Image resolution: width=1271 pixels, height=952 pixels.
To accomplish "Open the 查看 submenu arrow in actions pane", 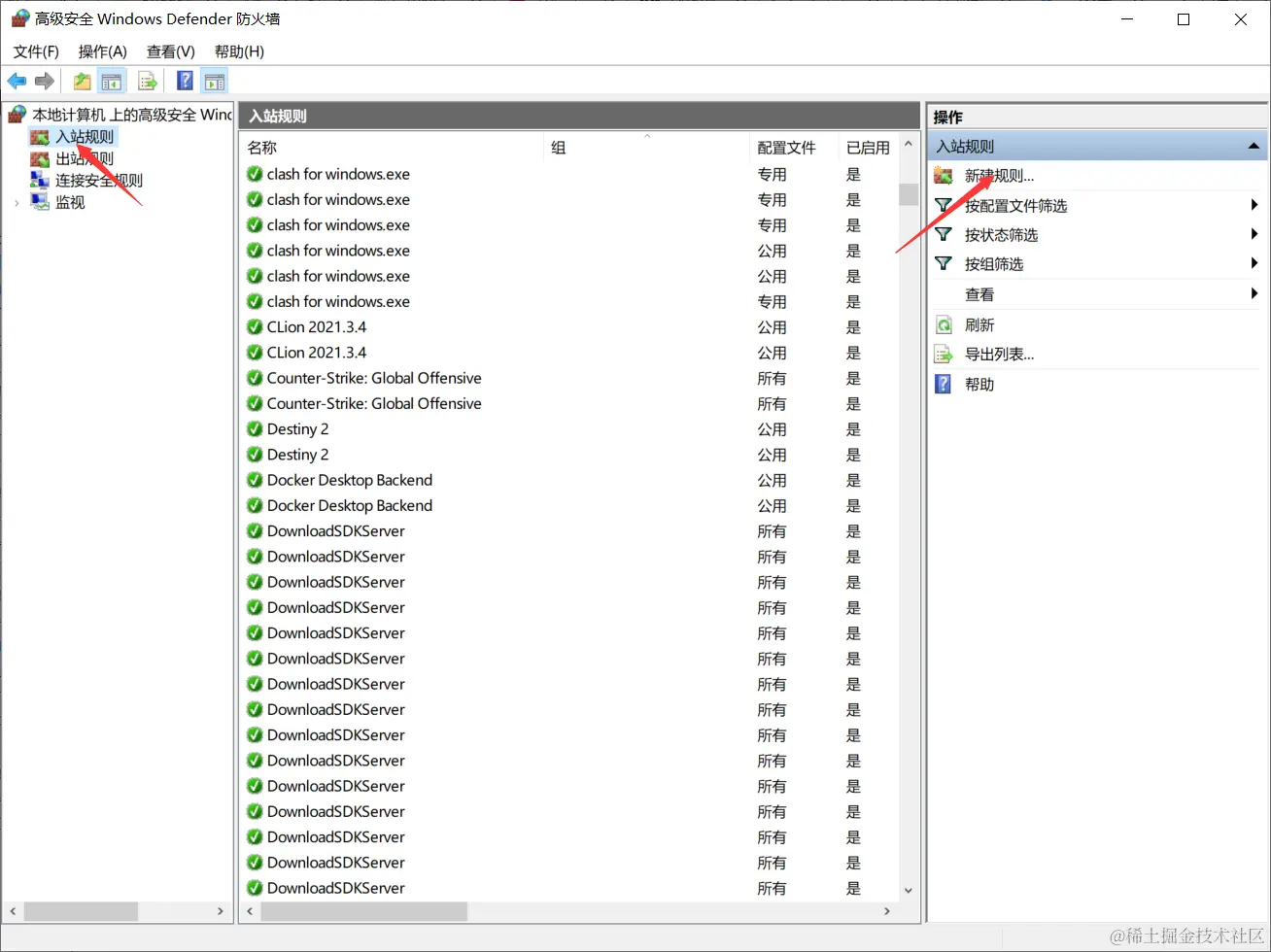I will pos(1254,293).
